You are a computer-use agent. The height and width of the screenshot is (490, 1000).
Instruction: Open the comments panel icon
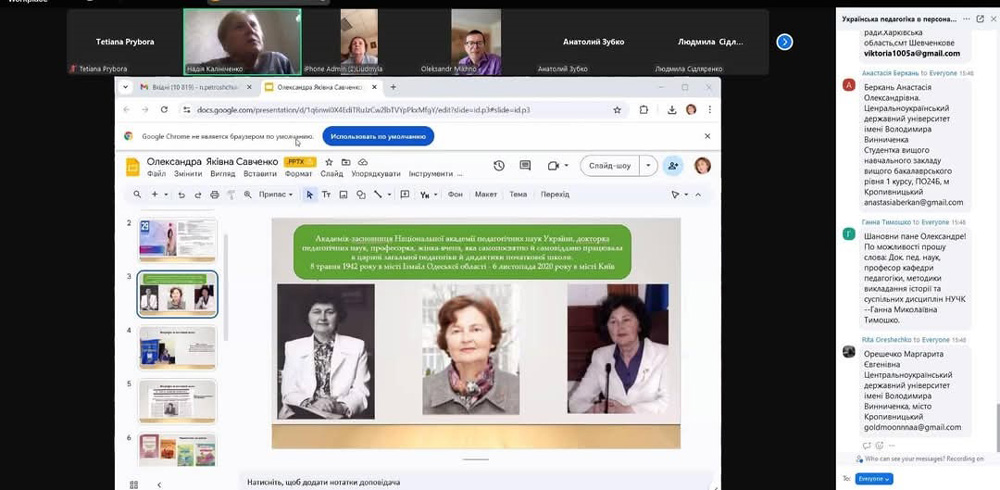(525, 166)
